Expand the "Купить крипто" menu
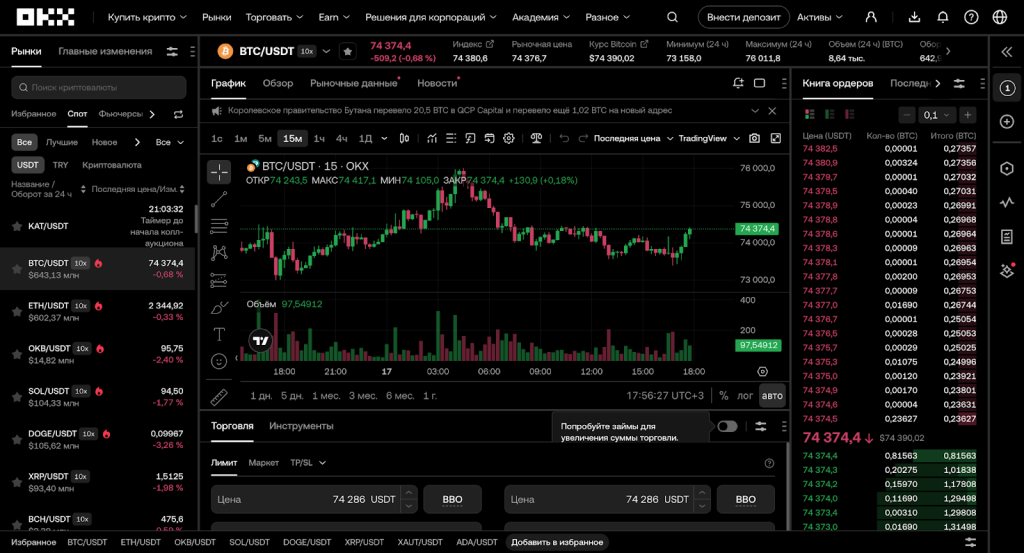 click(147, 17)
